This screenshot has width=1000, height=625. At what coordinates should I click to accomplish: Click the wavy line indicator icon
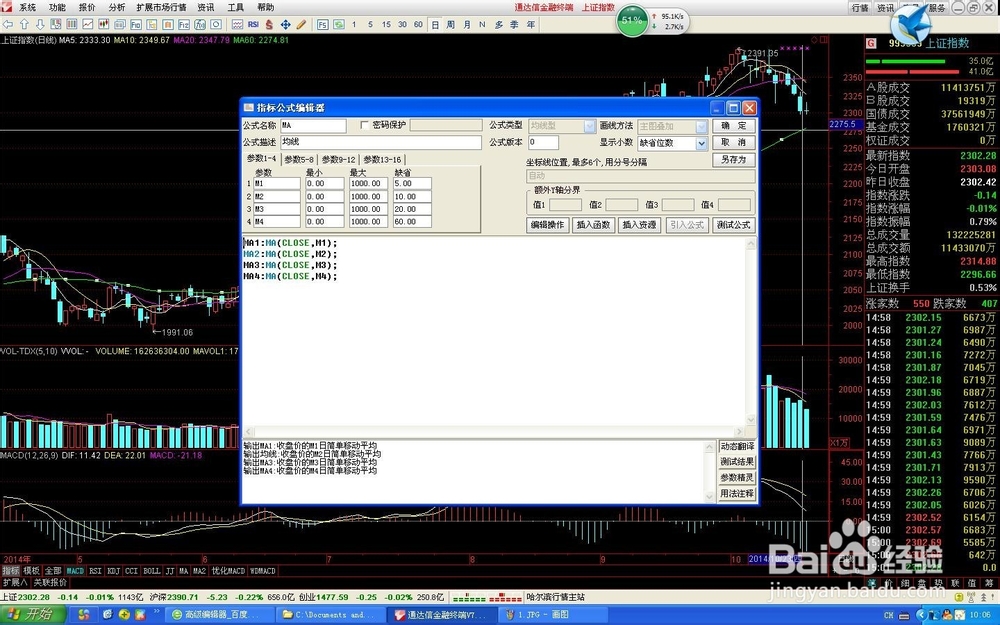pos(237,24)
